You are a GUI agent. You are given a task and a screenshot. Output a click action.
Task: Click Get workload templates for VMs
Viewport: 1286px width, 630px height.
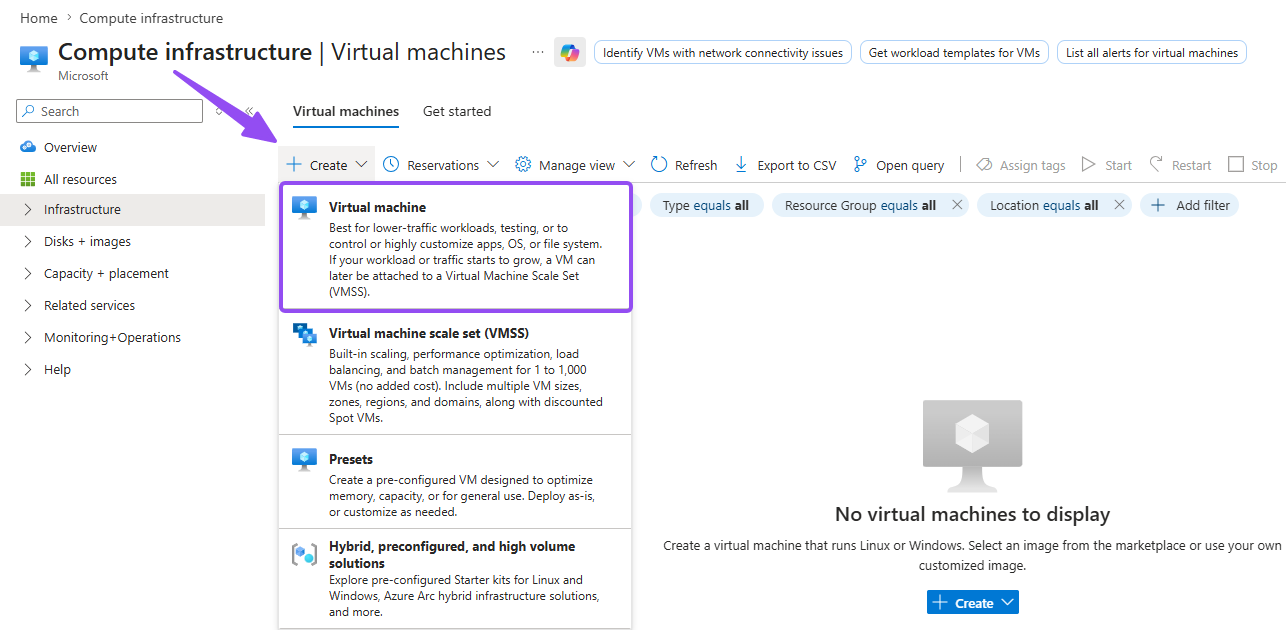(x=954, y=52)
